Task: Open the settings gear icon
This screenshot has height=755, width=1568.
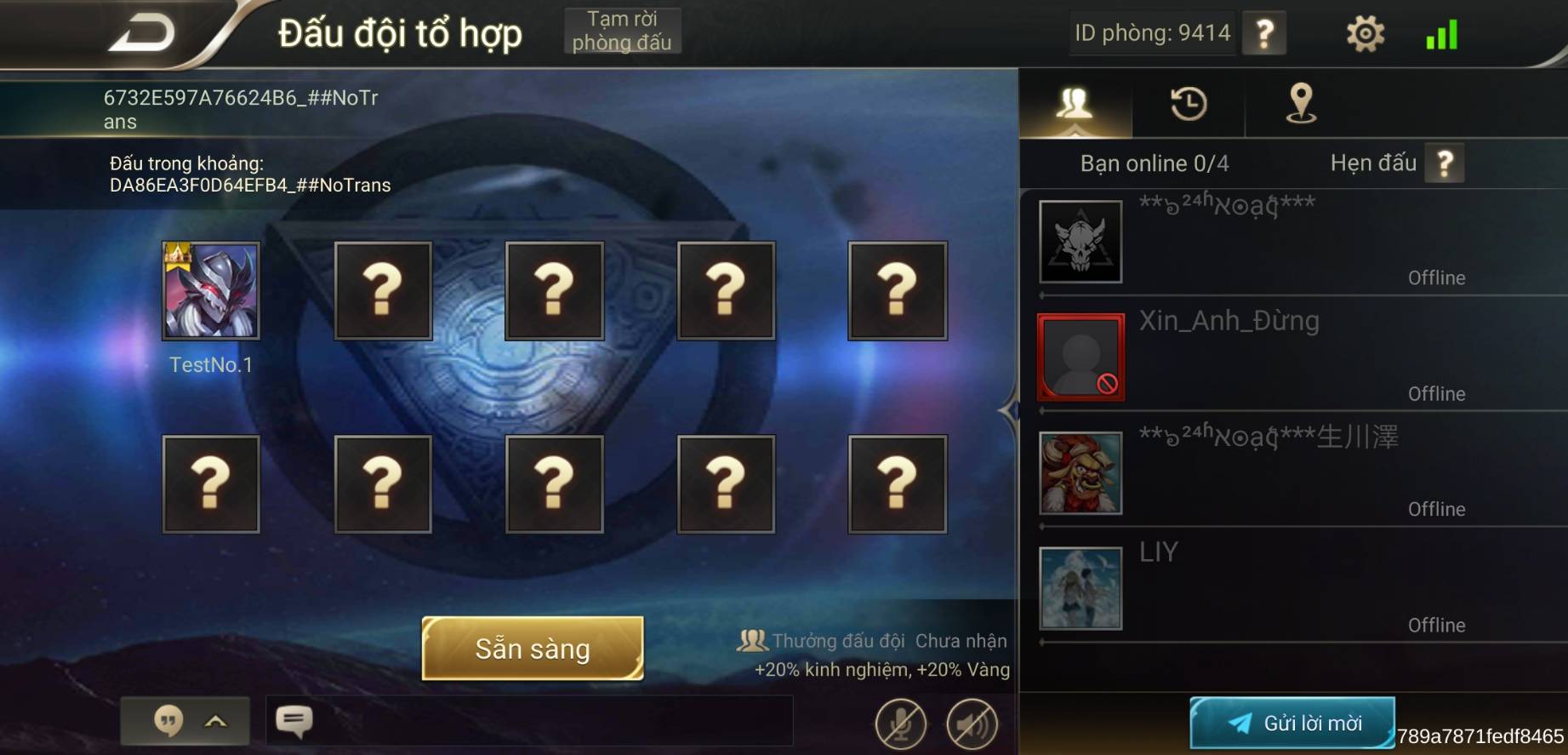Action: [1366, 34]
